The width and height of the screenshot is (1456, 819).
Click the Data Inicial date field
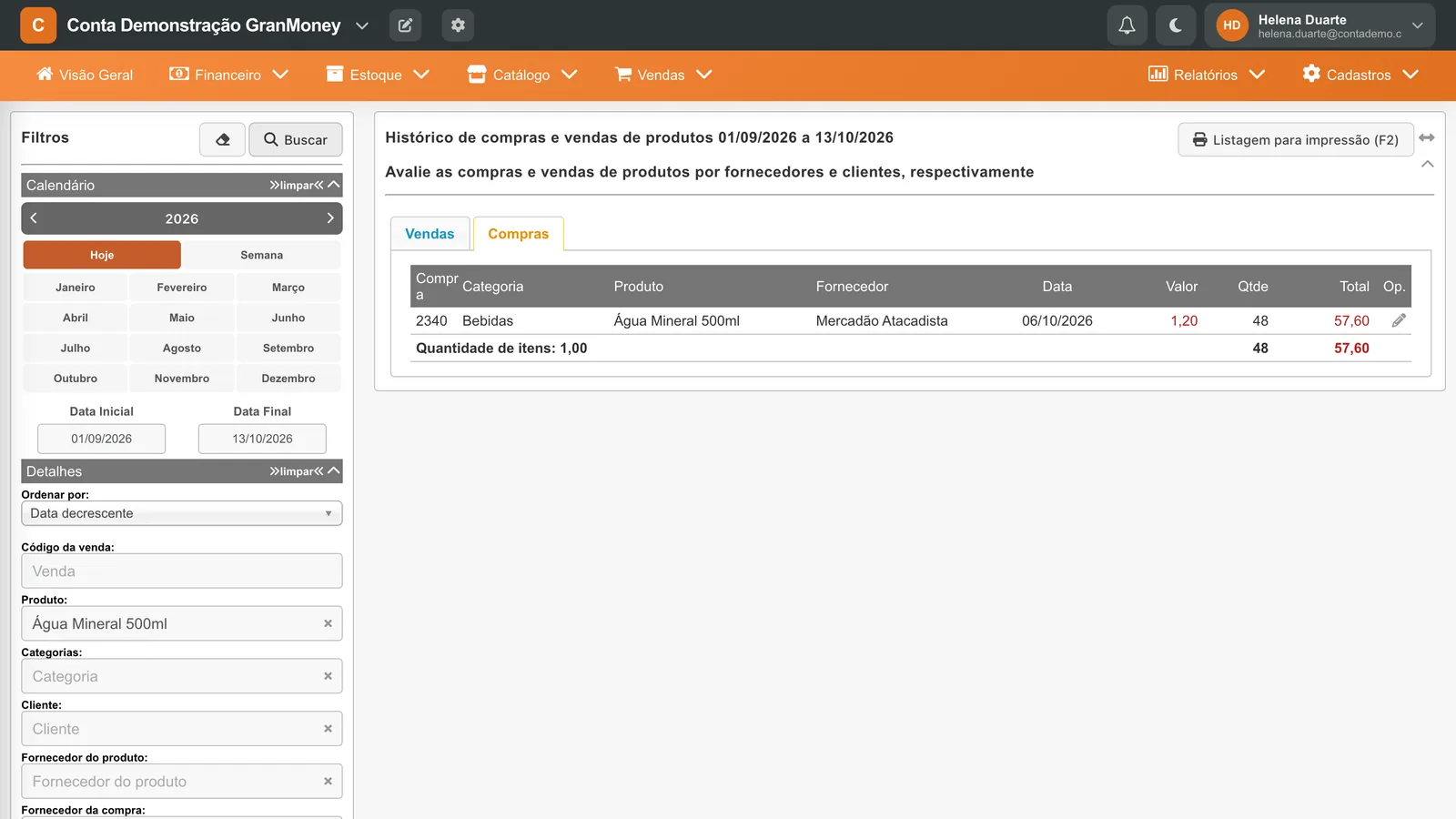tap(102, 439)
